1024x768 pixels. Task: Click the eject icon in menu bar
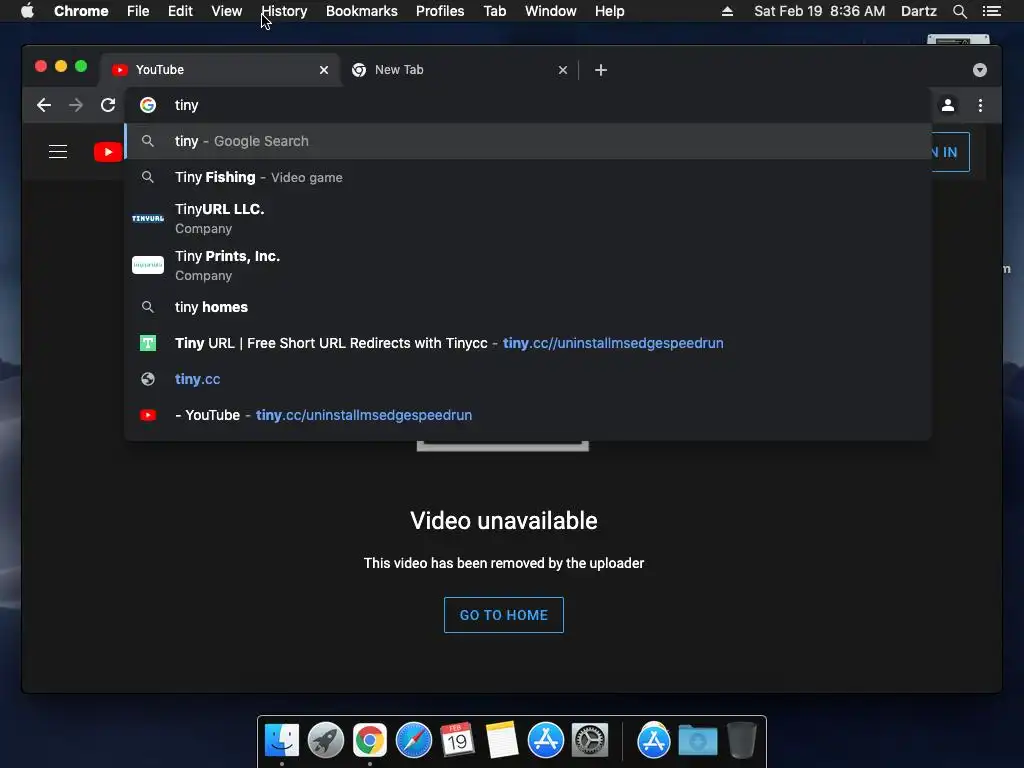727,11
